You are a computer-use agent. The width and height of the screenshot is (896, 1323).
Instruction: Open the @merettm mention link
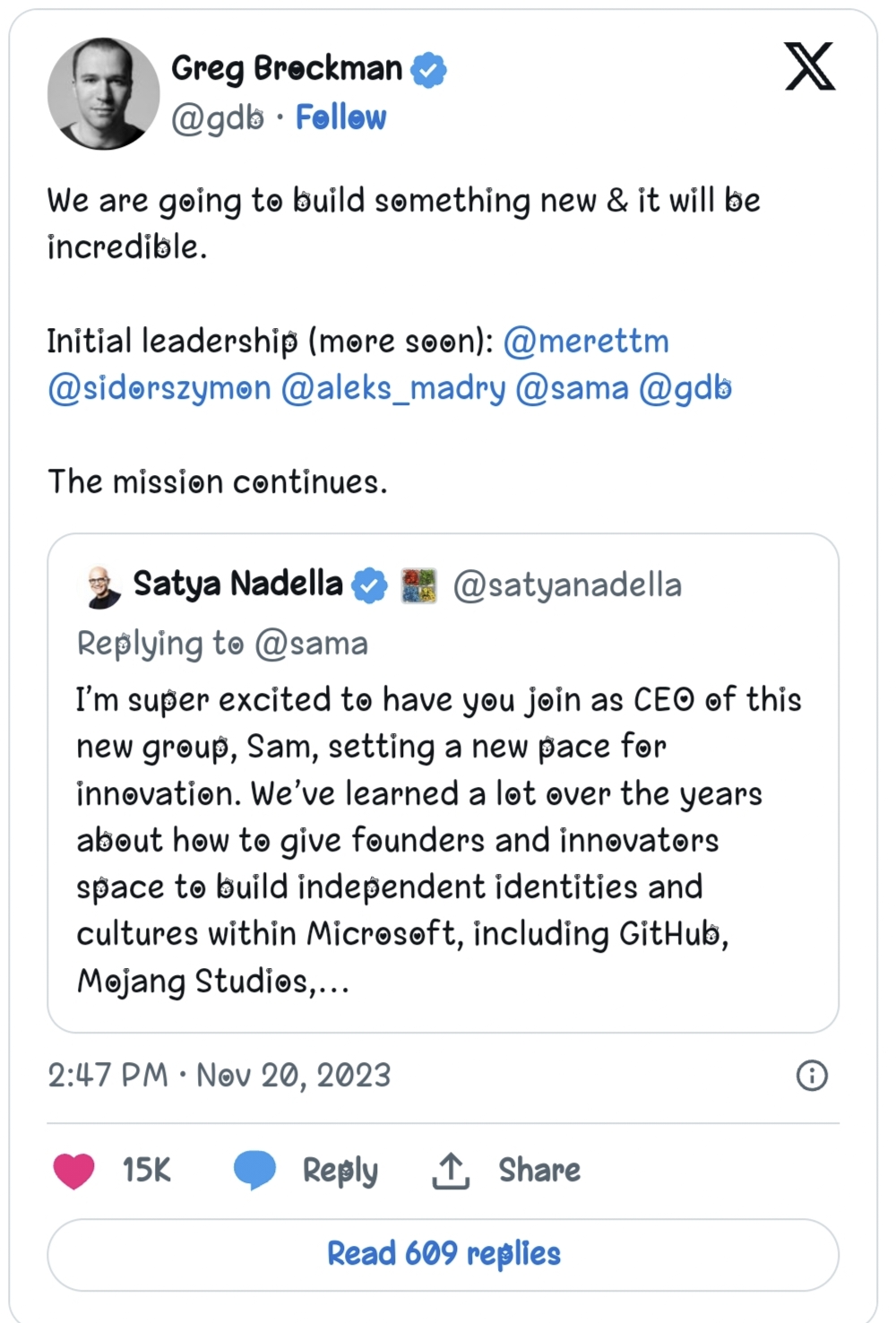[x=586, y=342]
